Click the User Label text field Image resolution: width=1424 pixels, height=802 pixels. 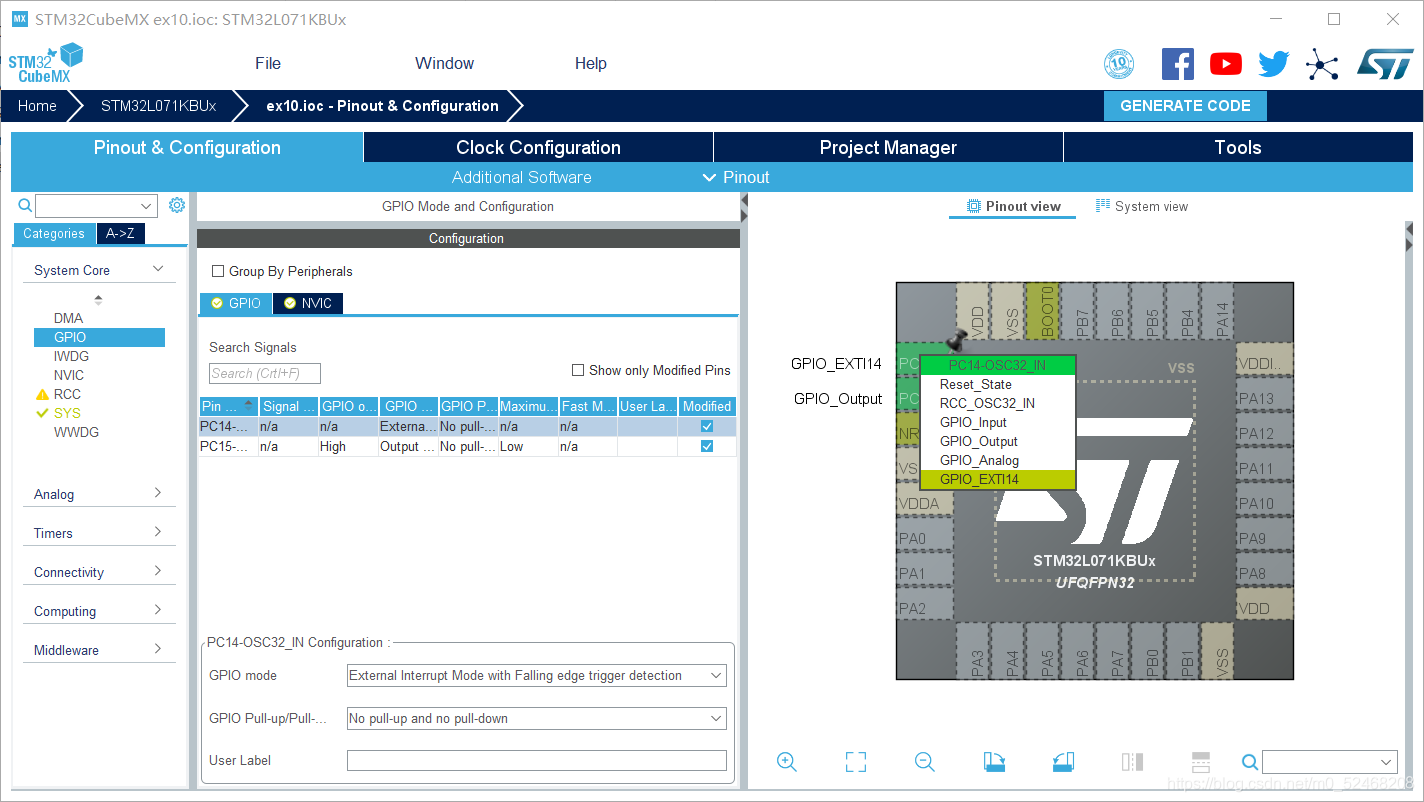[536, 760]
